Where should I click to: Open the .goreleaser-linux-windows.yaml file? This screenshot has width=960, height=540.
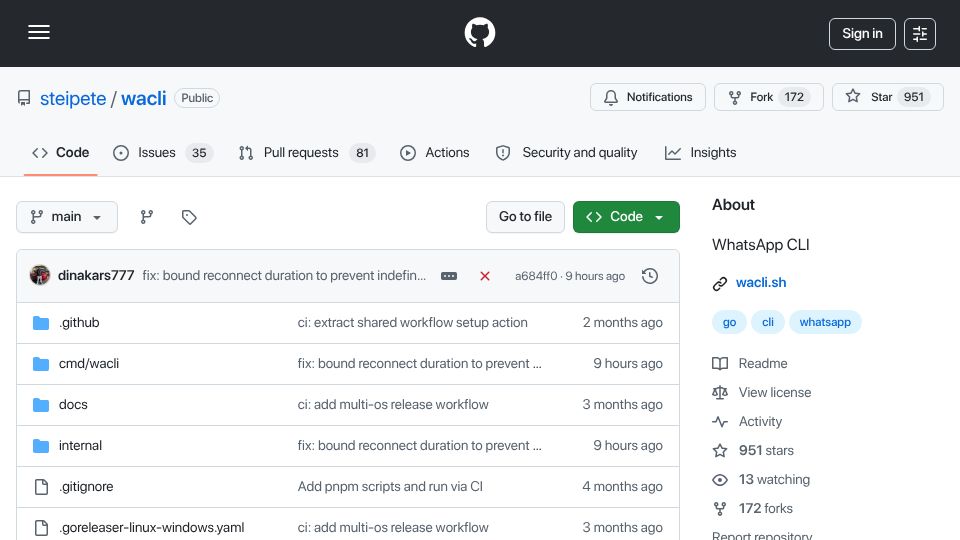151,528
